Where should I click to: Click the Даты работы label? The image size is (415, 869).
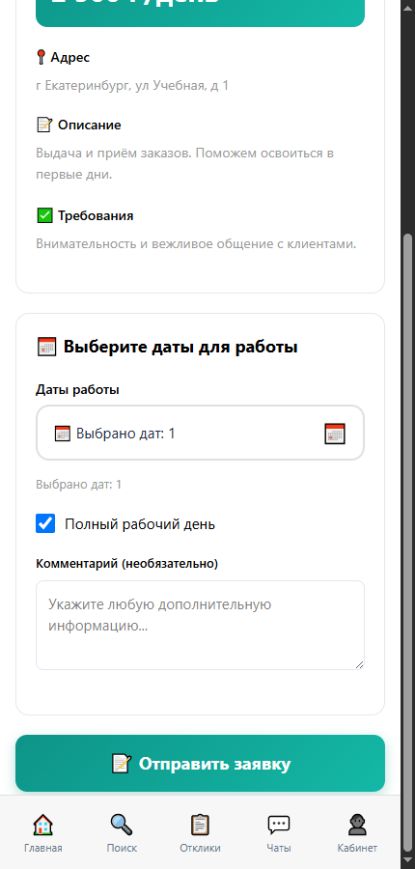[78, 390]
